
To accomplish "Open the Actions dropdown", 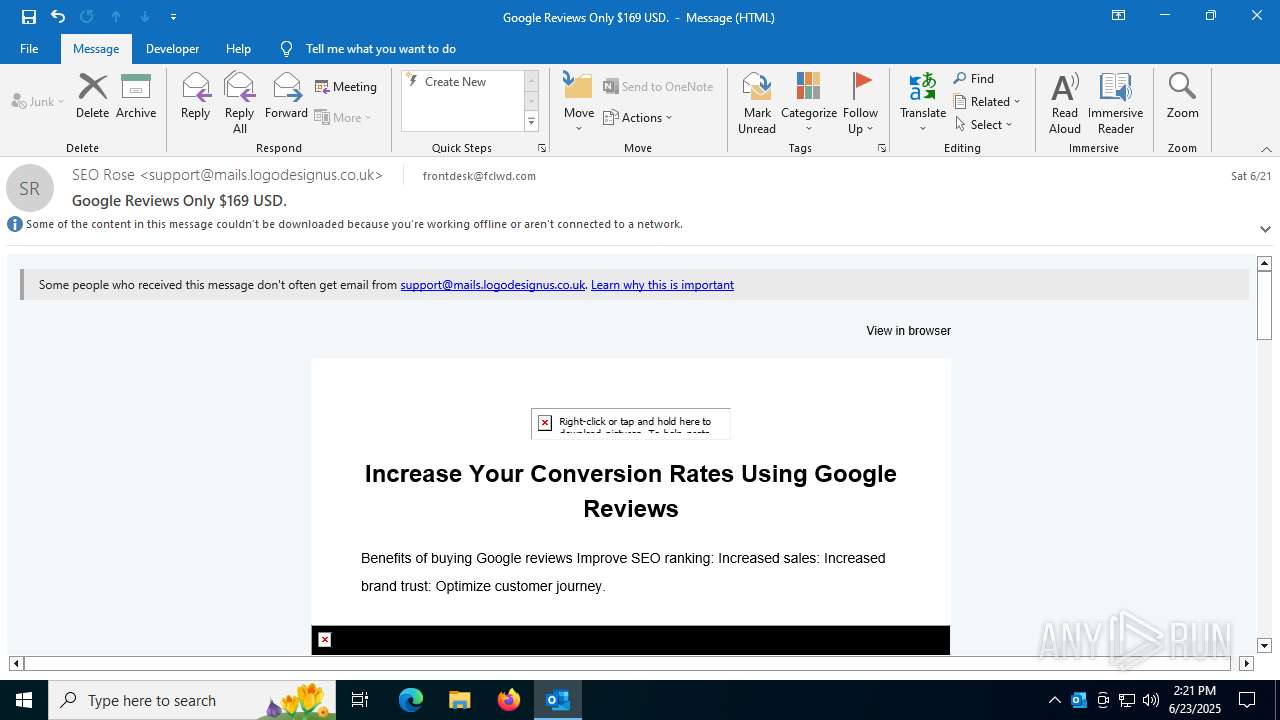I will point(638,117).
